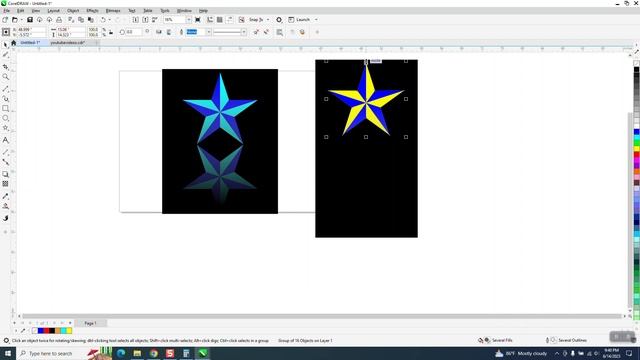Screen dimensions: 640x360
Task: Click the New document icon
Action: 5,20
